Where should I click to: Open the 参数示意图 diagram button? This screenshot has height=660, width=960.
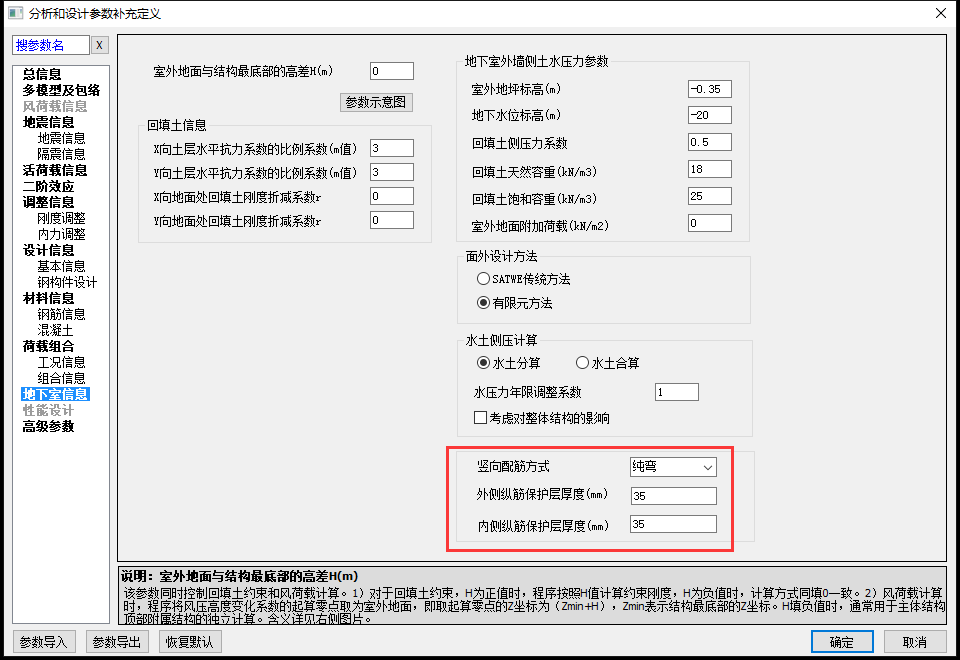pos(376,102)
